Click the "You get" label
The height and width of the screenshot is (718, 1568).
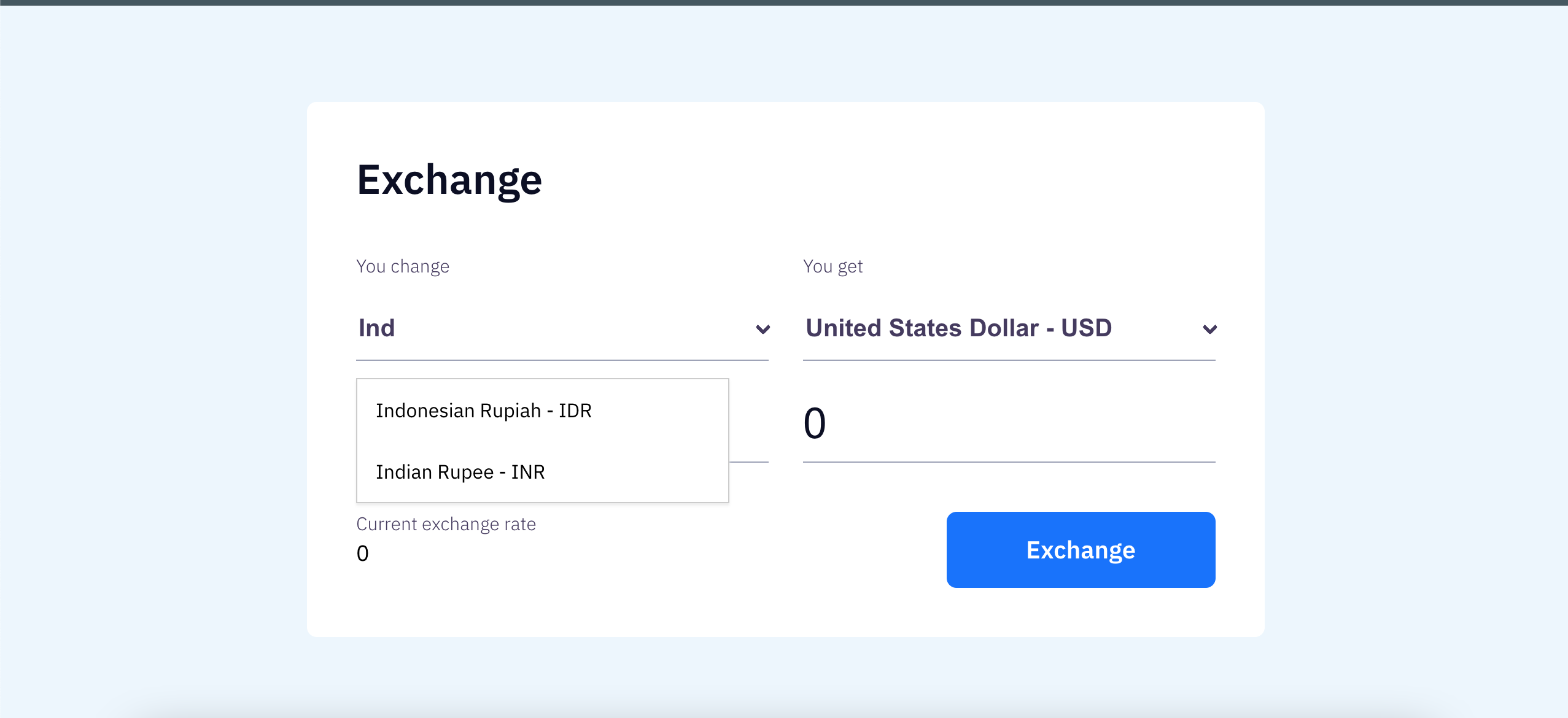coord(833,266)
